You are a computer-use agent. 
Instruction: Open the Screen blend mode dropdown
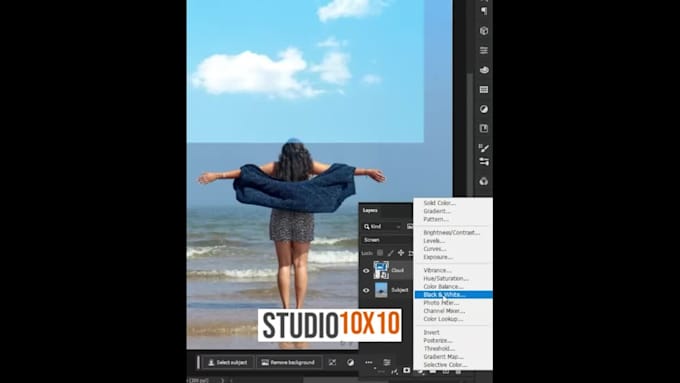click(x=387, y=240)
